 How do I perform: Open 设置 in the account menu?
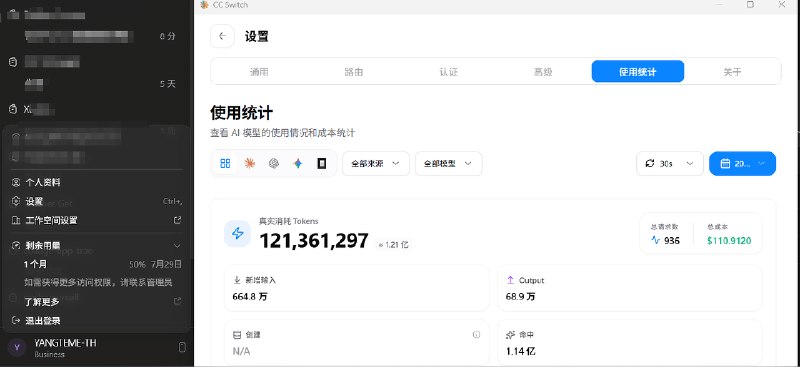pyautogui.click(x=96, y=201)
